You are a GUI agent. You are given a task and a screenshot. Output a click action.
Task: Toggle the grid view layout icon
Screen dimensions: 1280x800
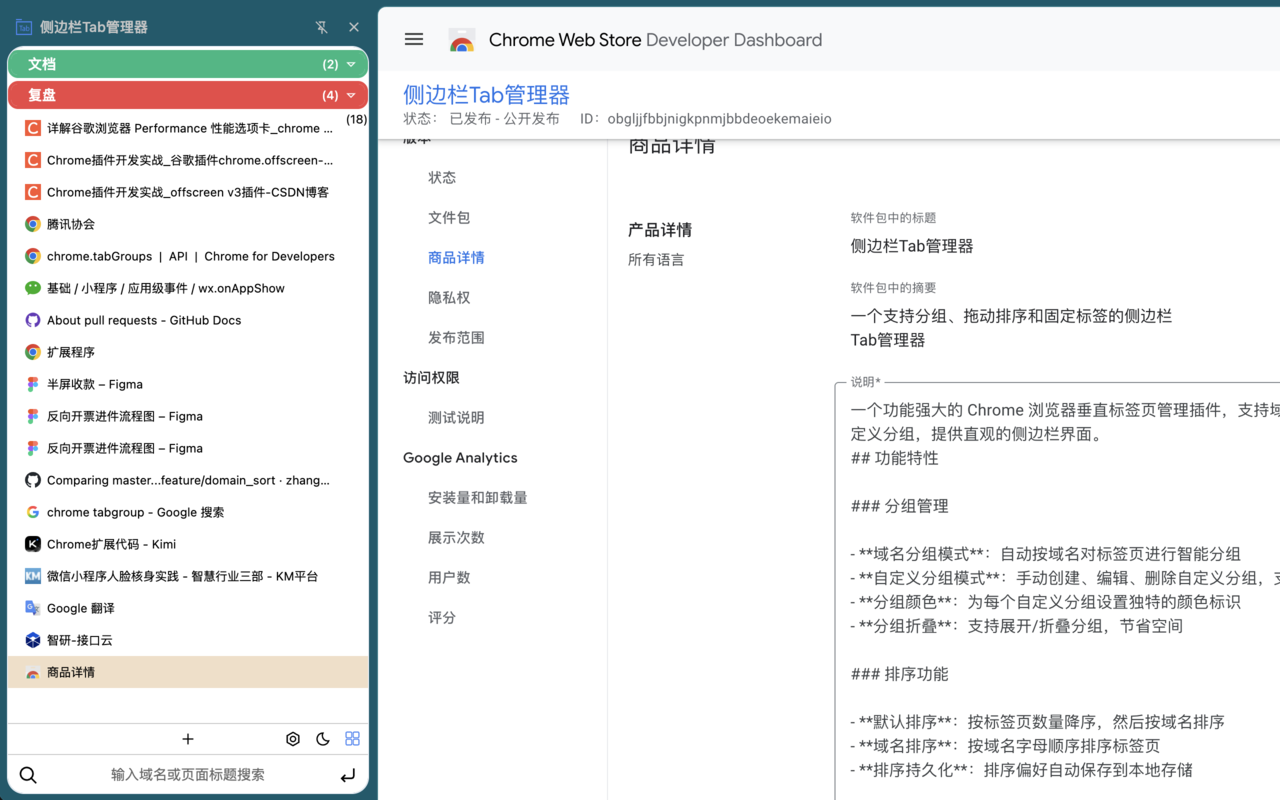point(352,738)
